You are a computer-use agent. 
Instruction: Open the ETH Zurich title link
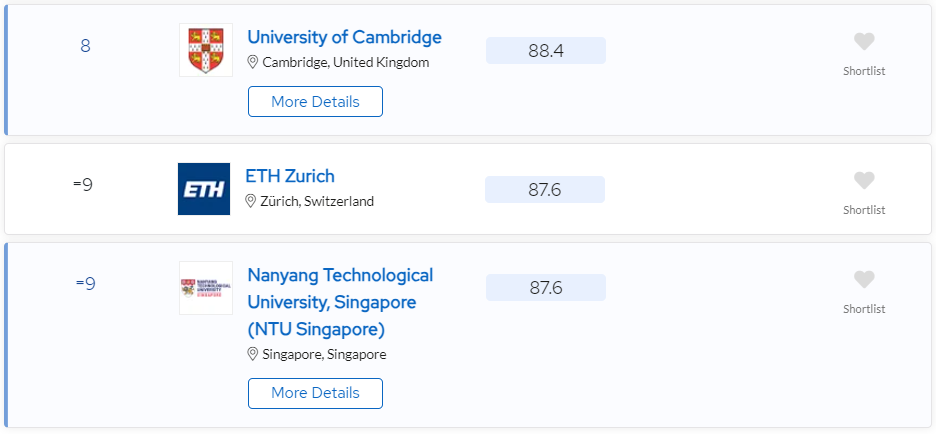pos(290,176)
